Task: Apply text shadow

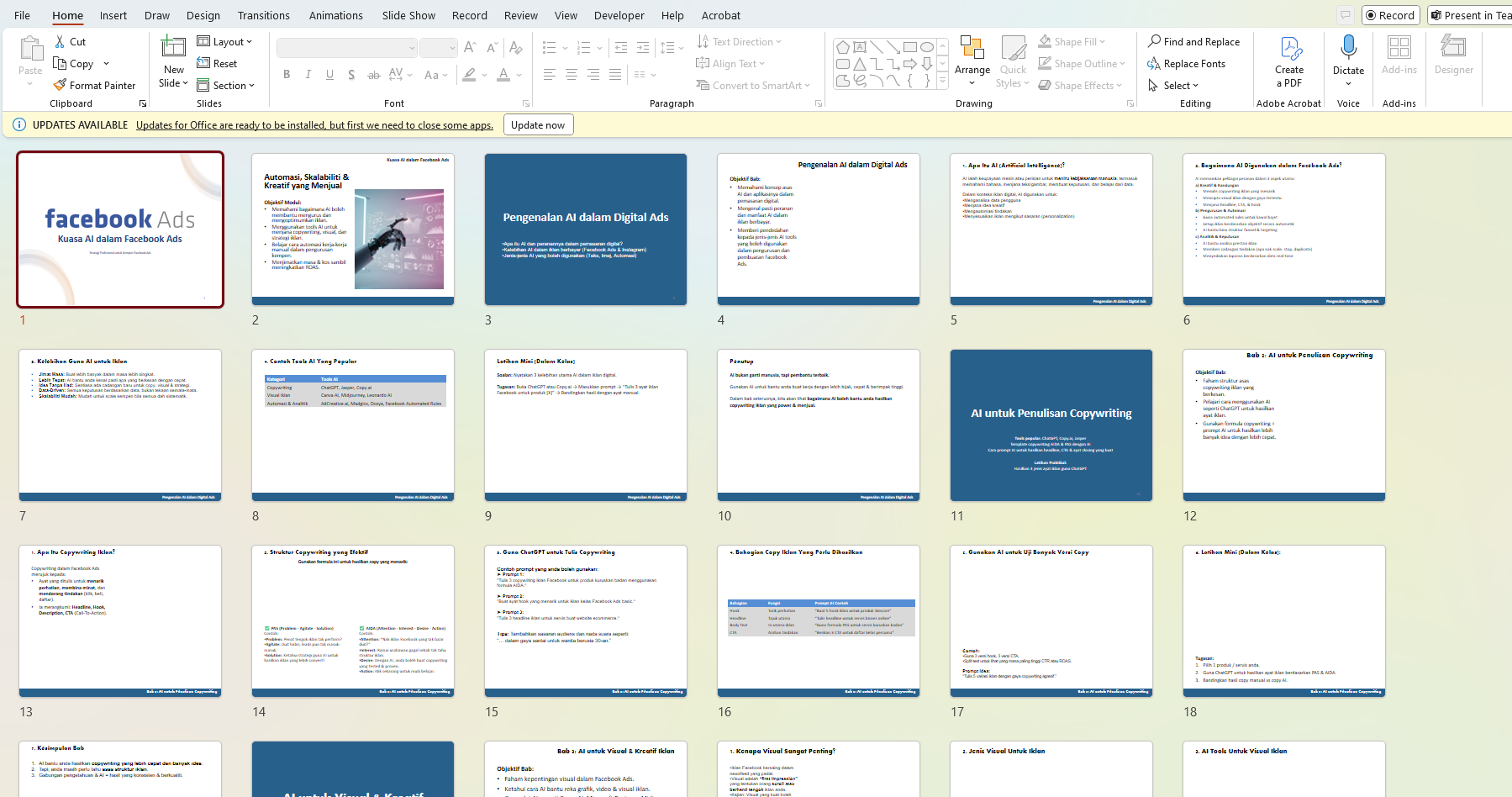Action: pyautogui.click(x=351, y=75)
